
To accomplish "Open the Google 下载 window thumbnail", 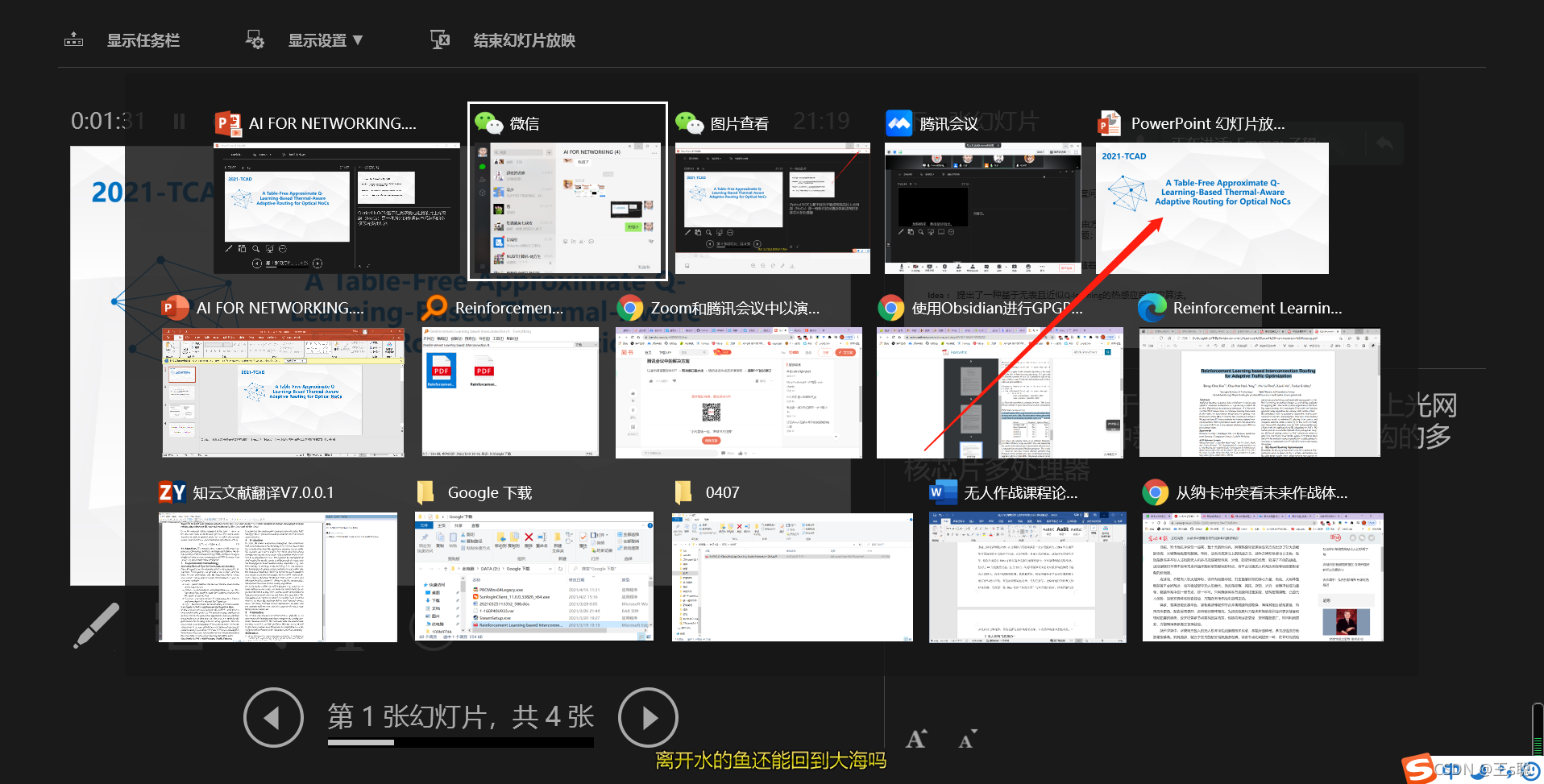I will (x=533, y=575).
